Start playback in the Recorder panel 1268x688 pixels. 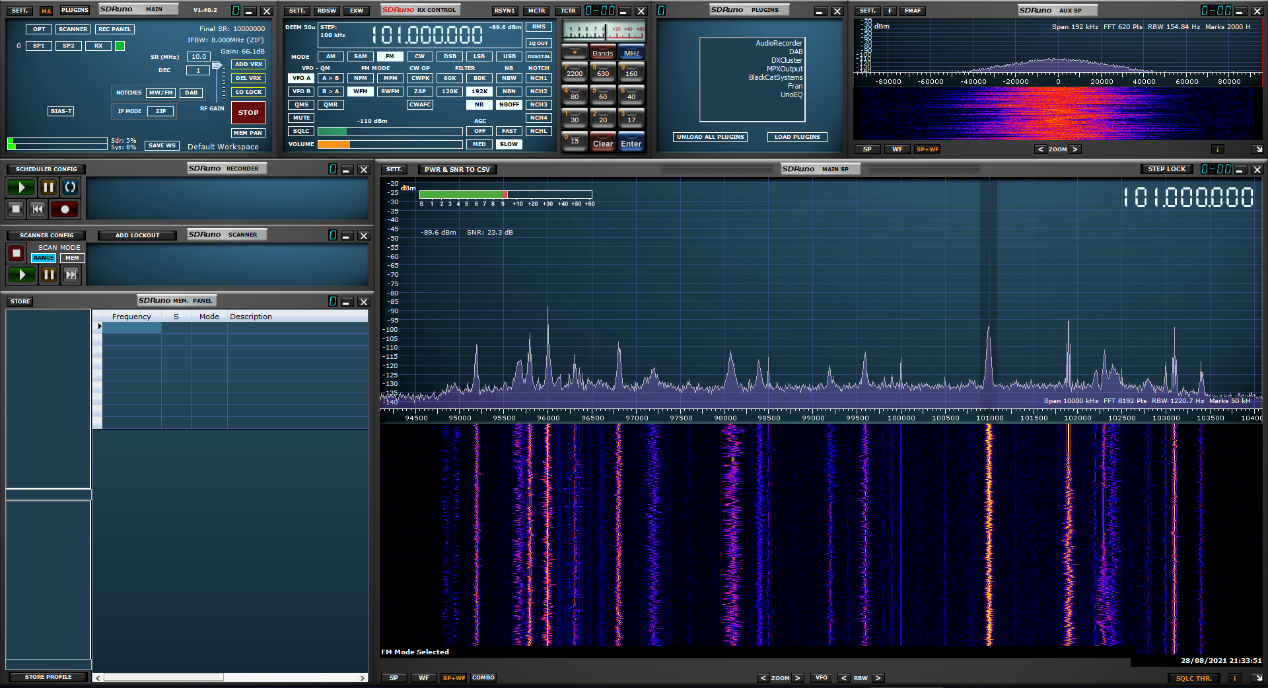coord(20,187)
